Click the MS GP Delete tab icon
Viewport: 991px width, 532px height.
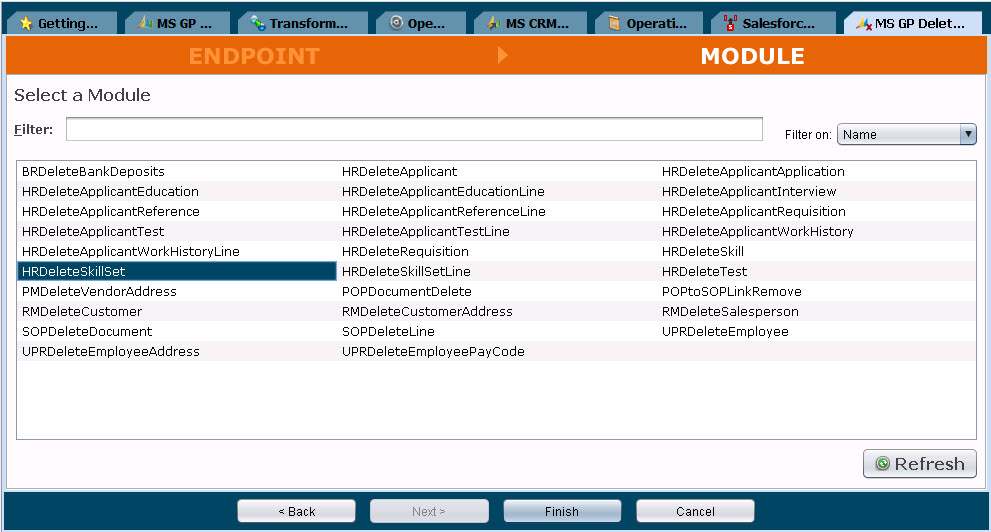(x=863, y=24)
